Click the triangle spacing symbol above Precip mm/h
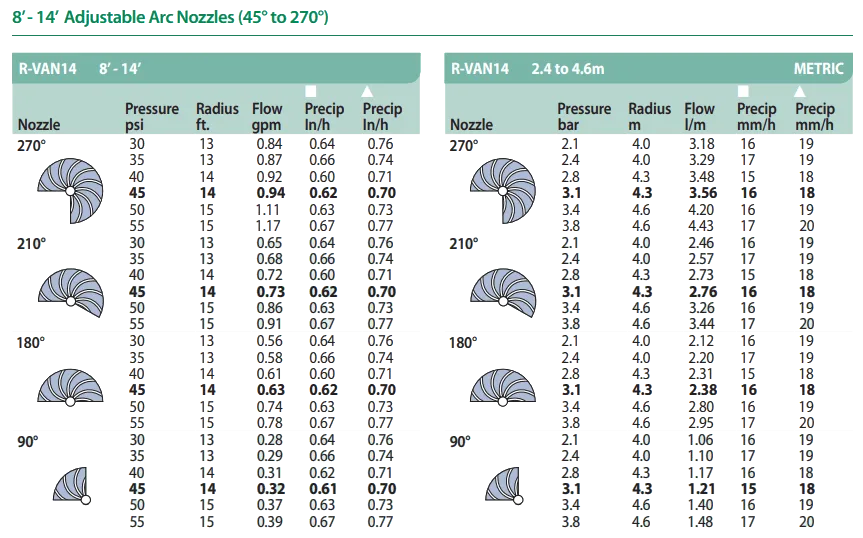The width and height of the screenshot is (863, 538). [800, 91]
